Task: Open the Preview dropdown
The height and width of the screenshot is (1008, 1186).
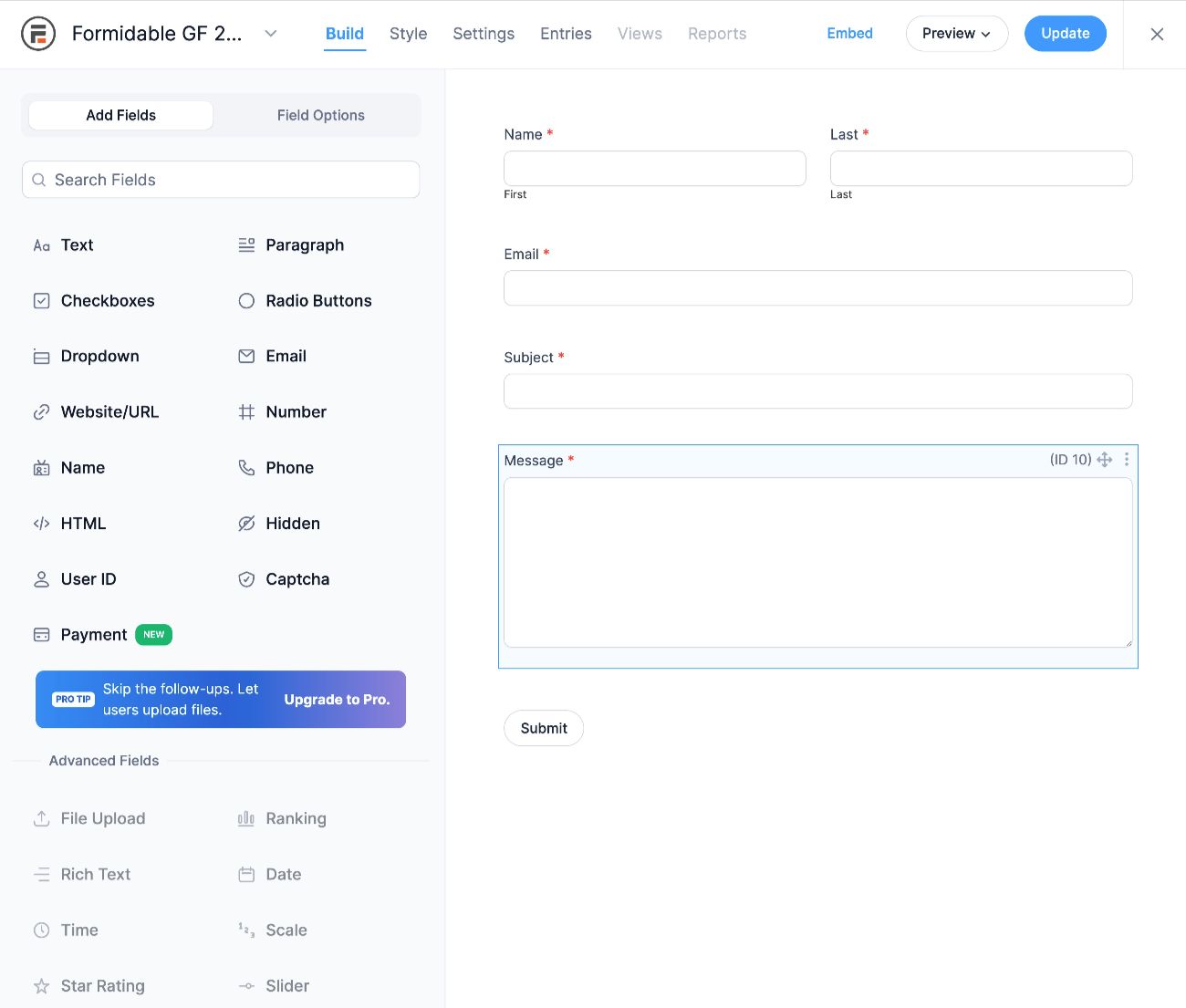Action: click(x=956, y=33)
